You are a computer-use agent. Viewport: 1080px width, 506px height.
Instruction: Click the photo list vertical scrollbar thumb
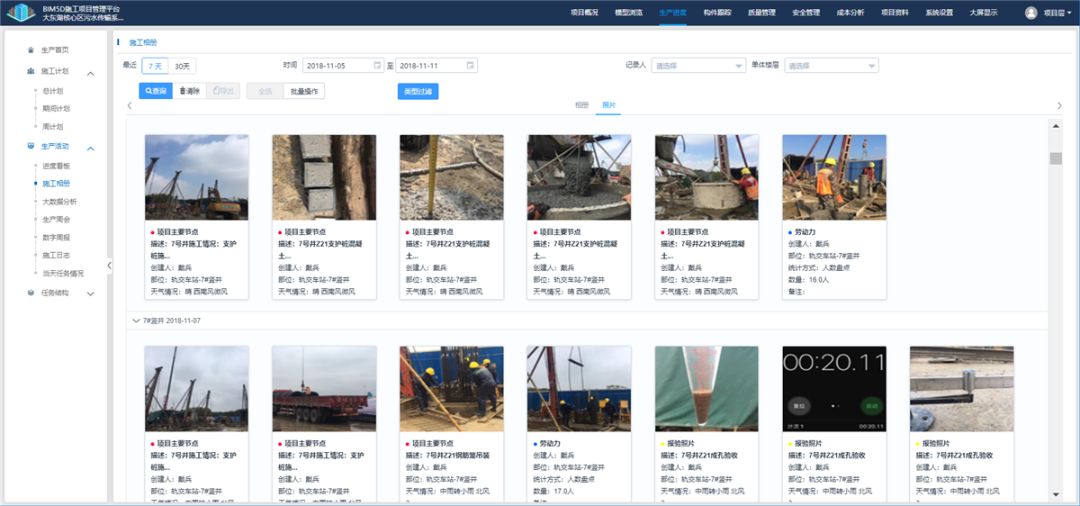tap(1055, 158)
